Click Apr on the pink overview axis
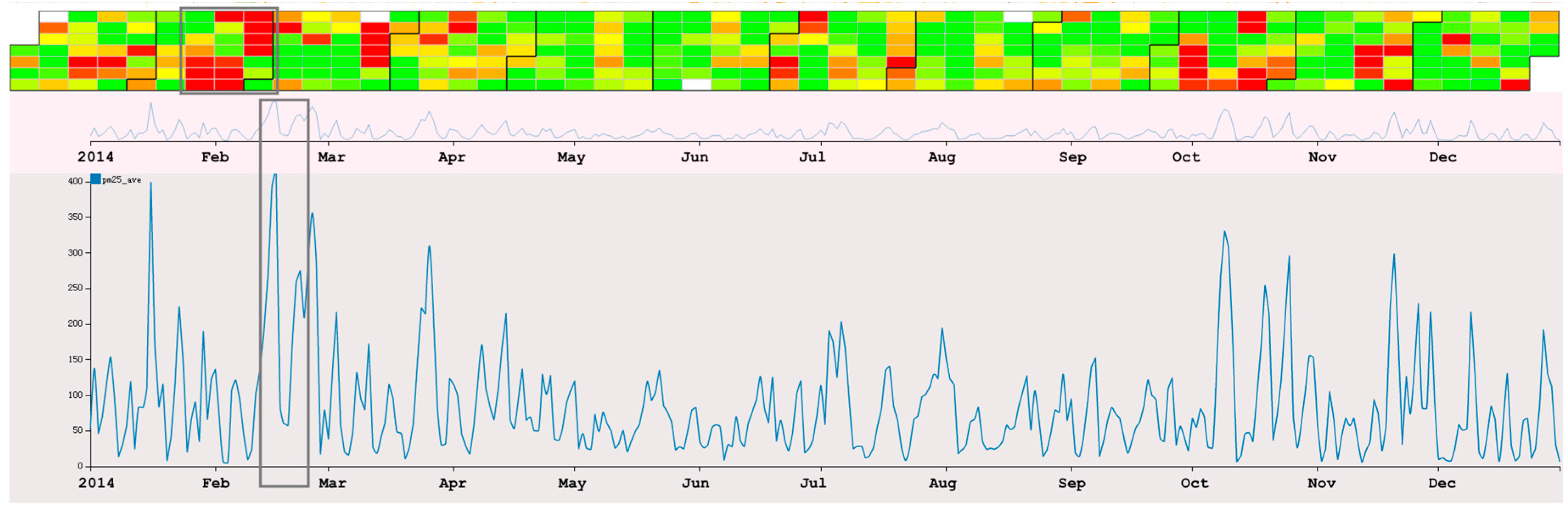This screenshot has width=1568, height=513. [x=452, y=157]
